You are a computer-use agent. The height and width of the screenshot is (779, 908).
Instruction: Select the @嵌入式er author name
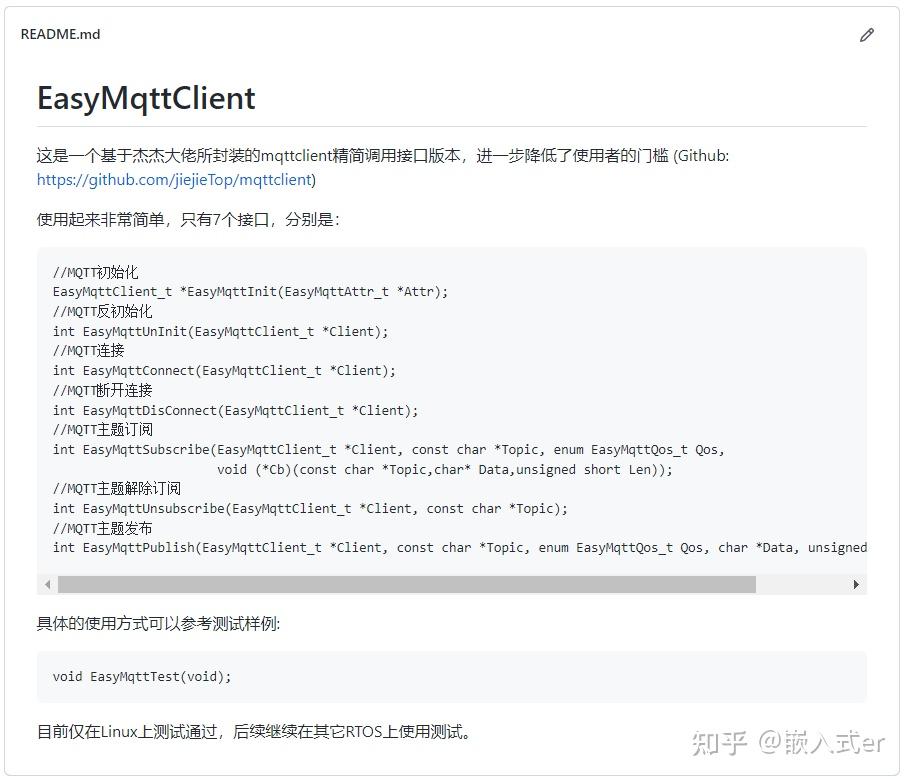click(820, 743)
